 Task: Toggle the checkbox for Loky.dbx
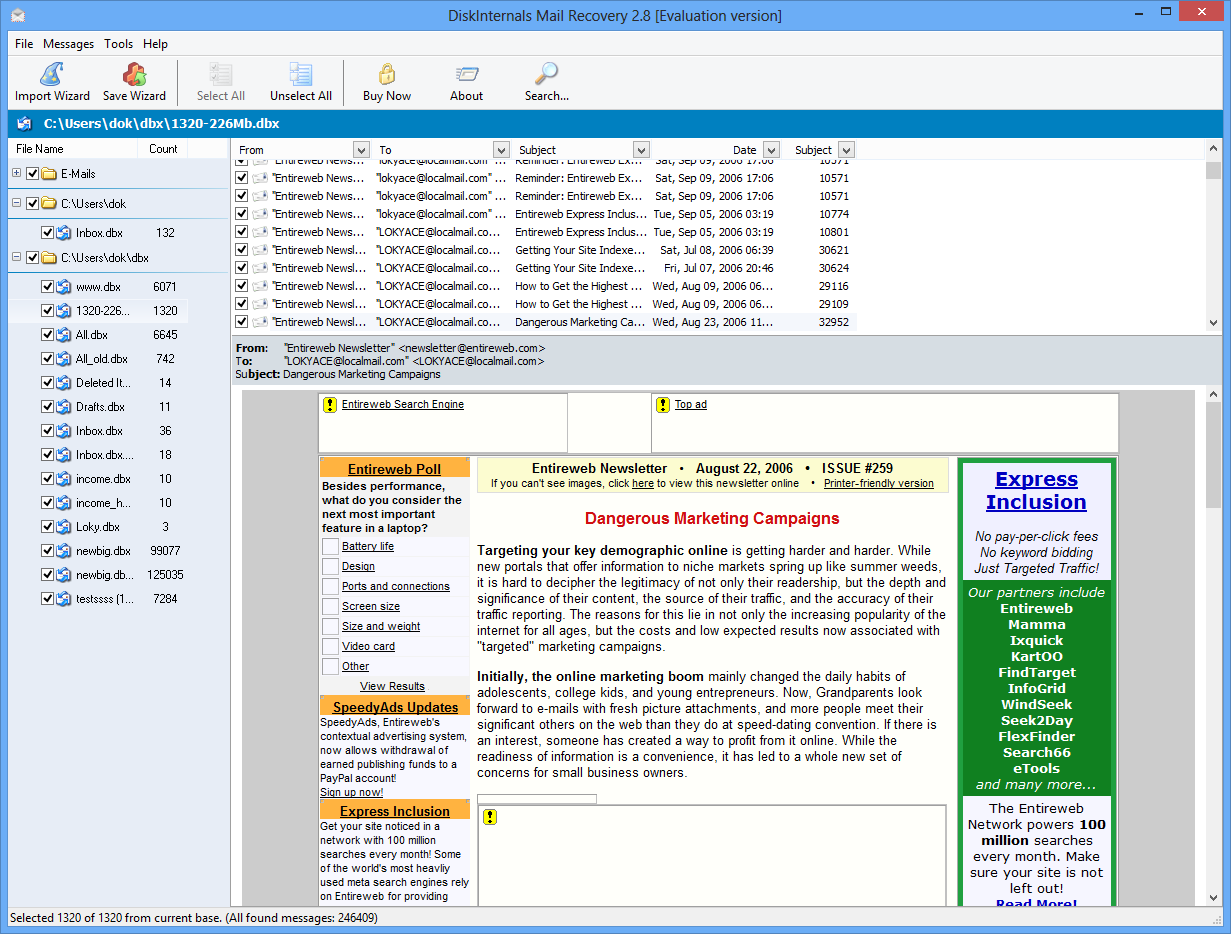pos(47,527)
